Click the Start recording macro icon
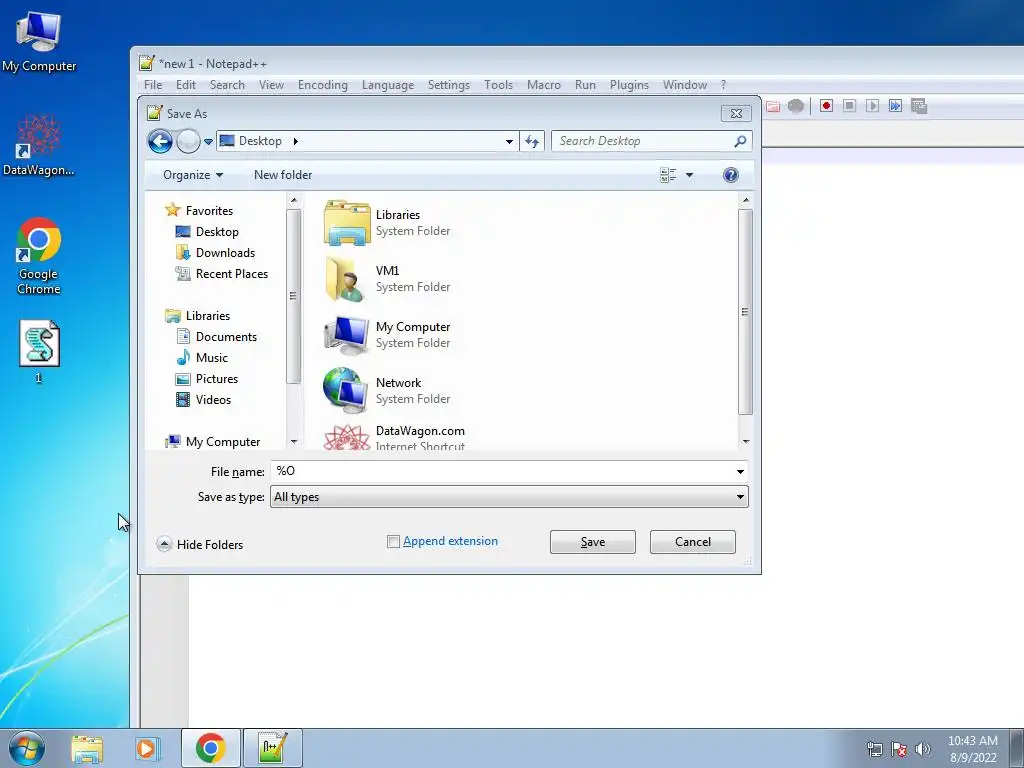The height and width of the screenshot is (768, 1024). pyautogui.click(x=826, y=106)
